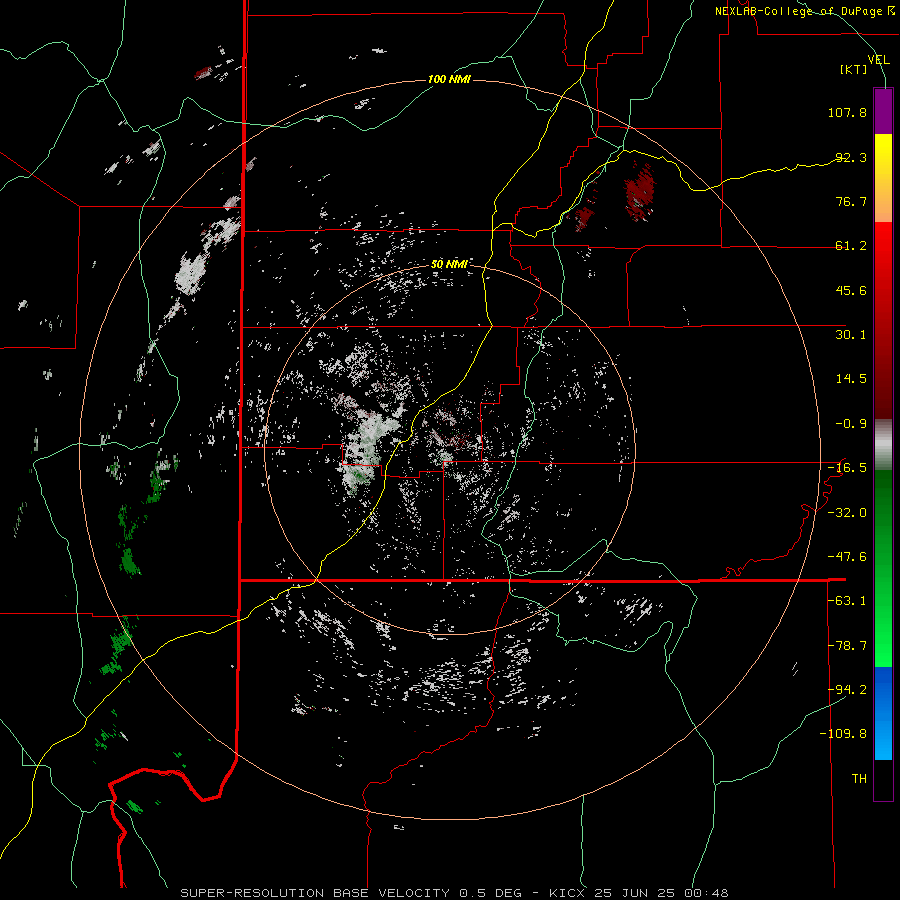Screen dimensions: 900x900
Task: Pick the blue segment of the color bar
Action: click(x=883, y=713)
